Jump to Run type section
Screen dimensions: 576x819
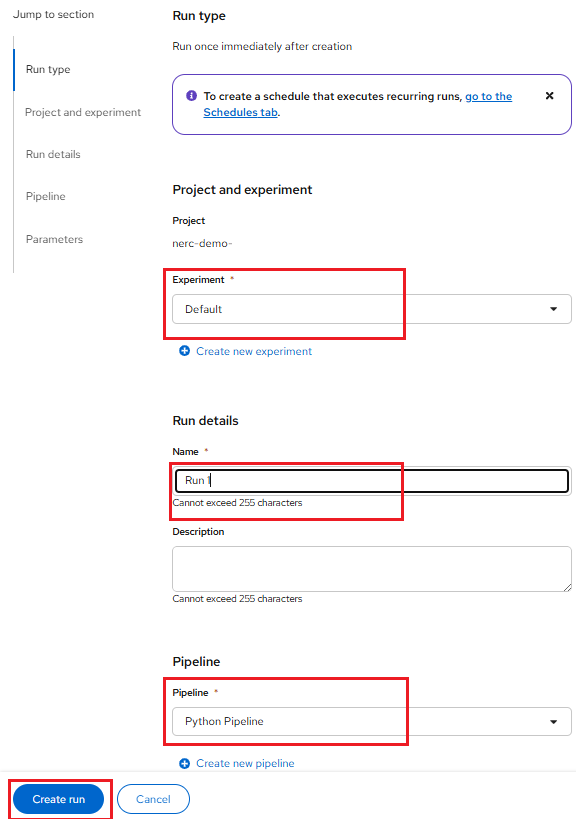point(48,69)
